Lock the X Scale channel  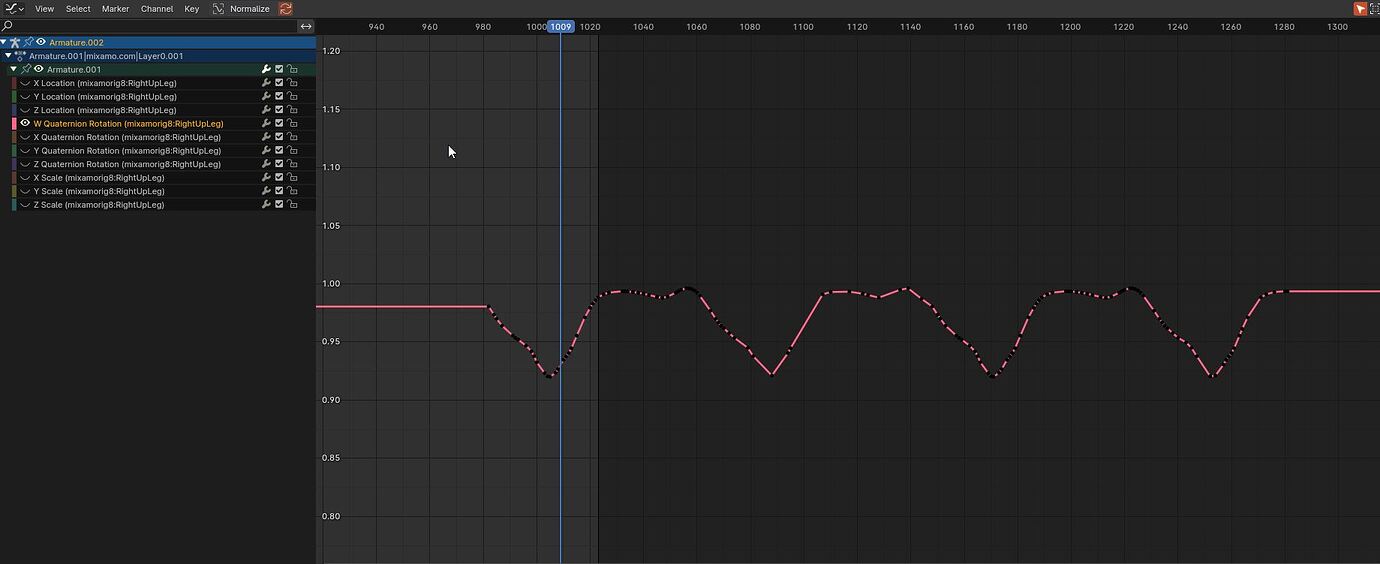click(292, 178)
